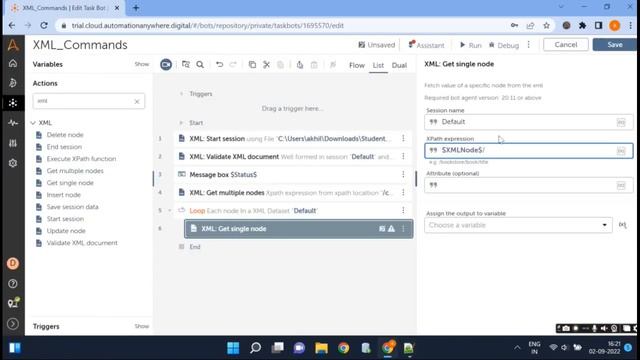Screen dimensions: 640x360
Task: Expand the left sidebar arrow icon
Action: [x=13, y=324]
